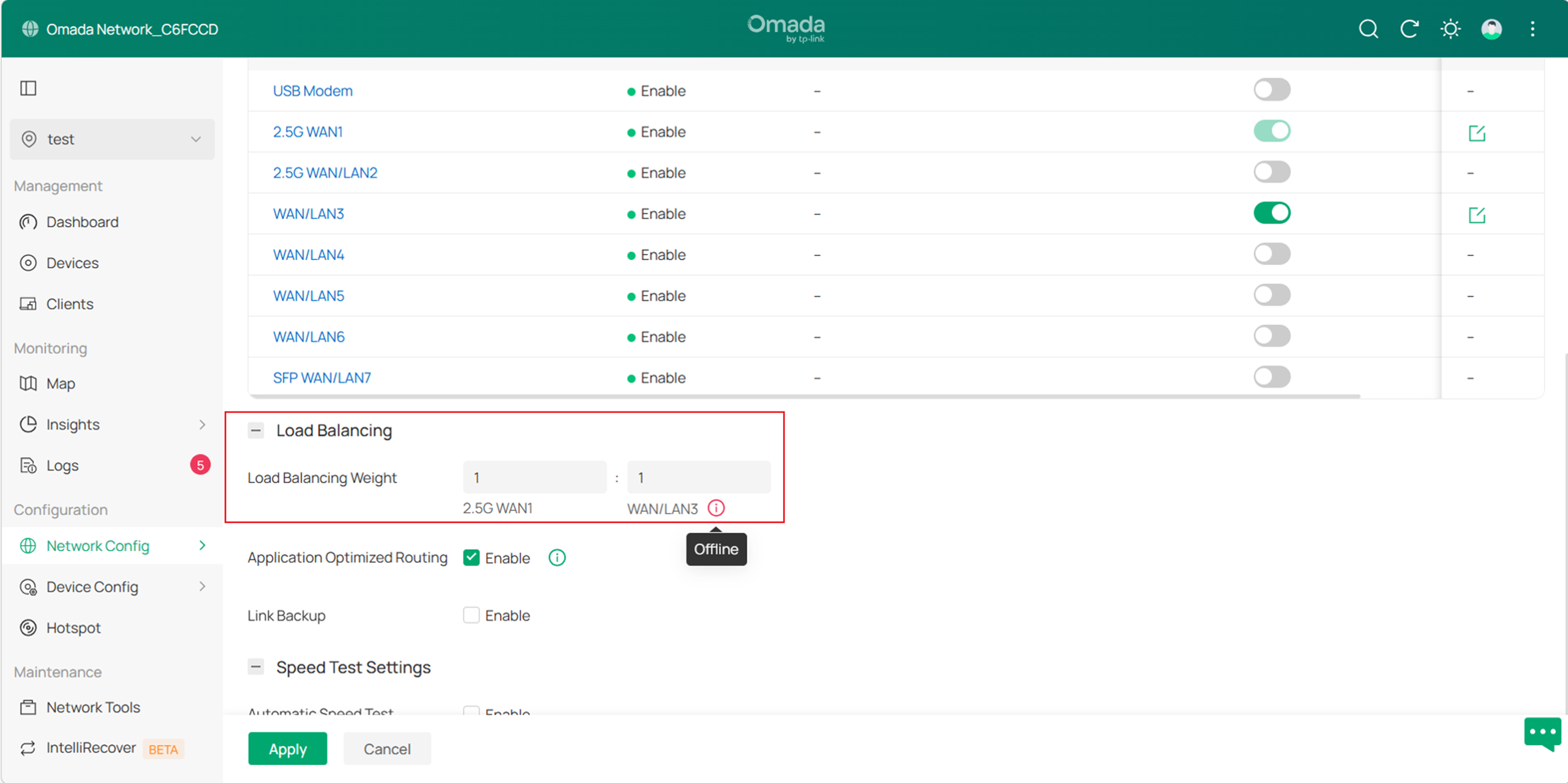Collapse the sidebar using the panel icon

click(28, 88)
